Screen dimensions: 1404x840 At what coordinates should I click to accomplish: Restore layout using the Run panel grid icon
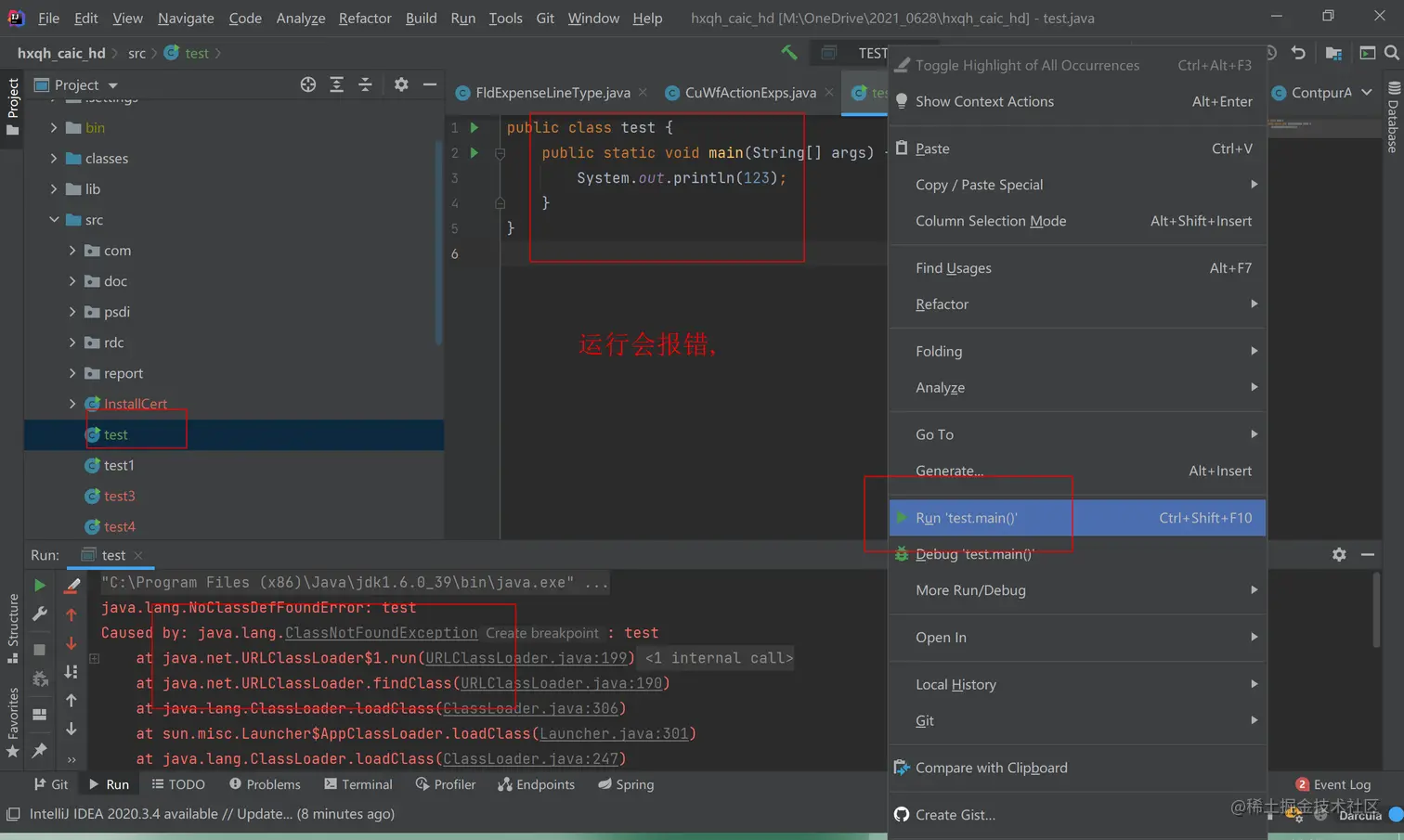click(39, 714)
